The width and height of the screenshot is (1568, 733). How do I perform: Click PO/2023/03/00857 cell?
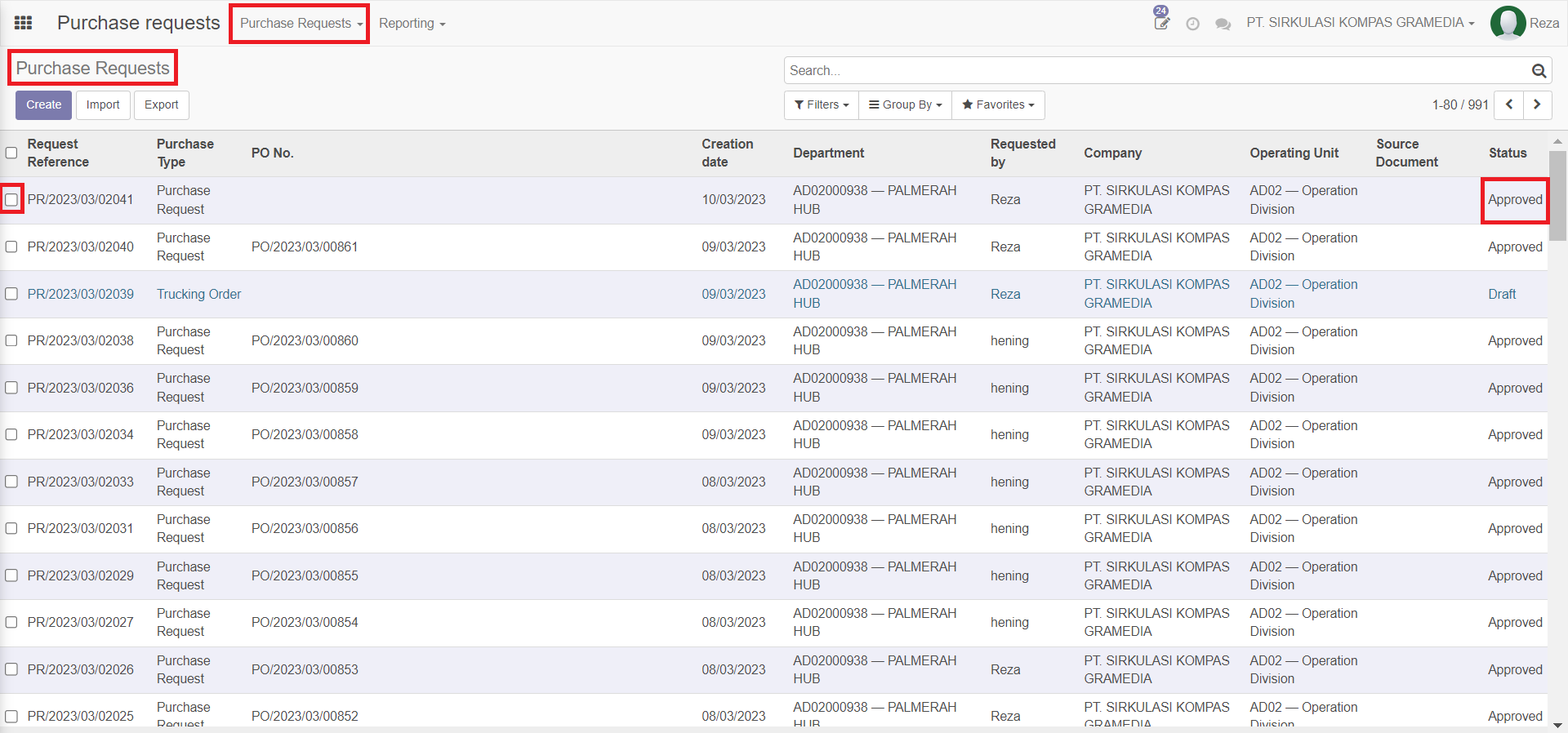(x=305, y=482)
